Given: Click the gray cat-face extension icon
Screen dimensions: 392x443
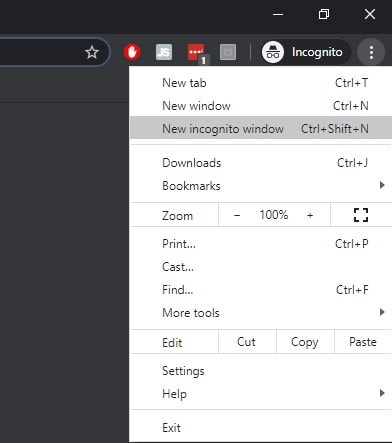Looking at the screenshot, I should click(228, 52).
